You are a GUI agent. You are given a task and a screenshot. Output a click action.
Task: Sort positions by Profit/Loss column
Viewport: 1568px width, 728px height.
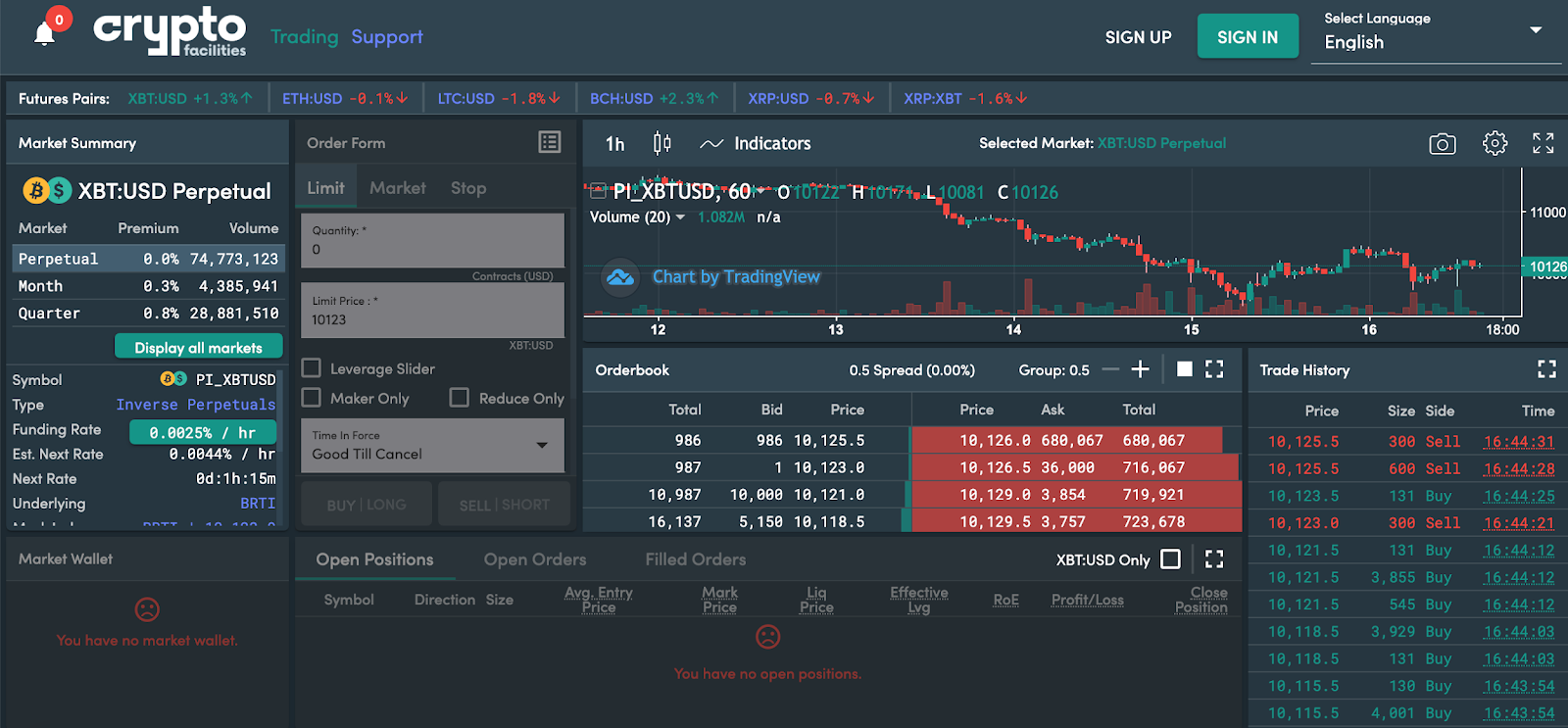click(x=1088, y=600)
